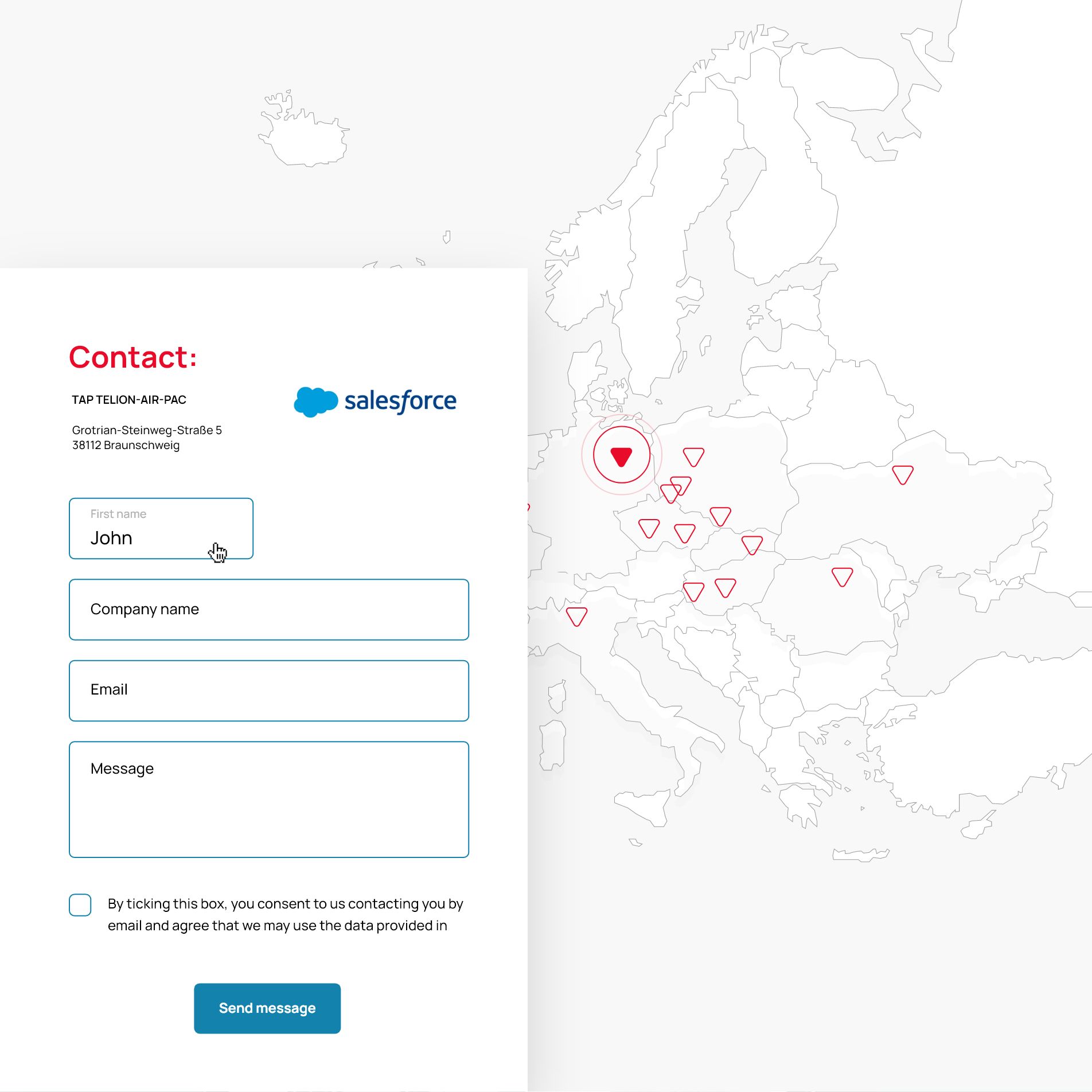Click the TAP TELION-AIR-PAC company name
The width and height of the screenshot is (1092, 1092).
coord(129,400)
